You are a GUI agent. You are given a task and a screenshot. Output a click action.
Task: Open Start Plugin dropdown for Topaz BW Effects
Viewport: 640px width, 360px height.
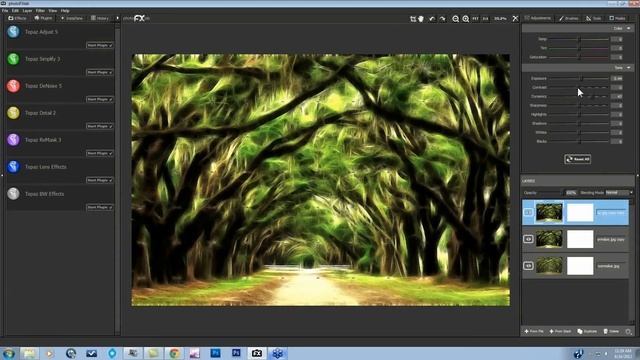pos(100,207)
